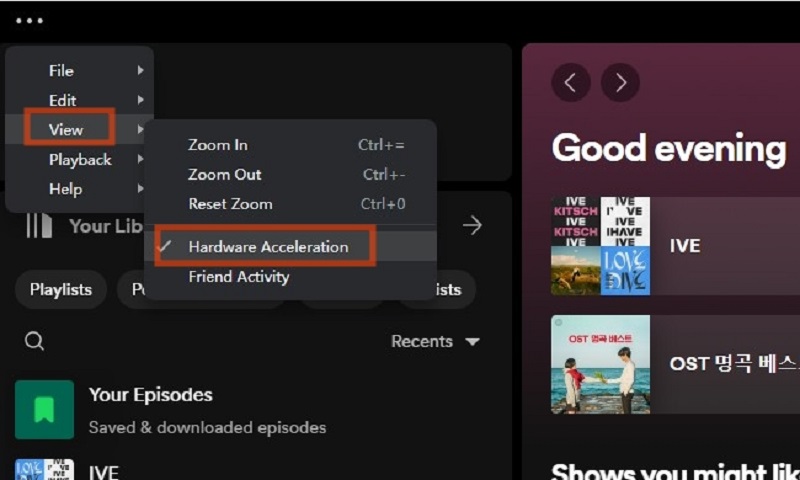Expand the Playback submenu arrow
Viewport: 800px width, 480px height.
140,159
